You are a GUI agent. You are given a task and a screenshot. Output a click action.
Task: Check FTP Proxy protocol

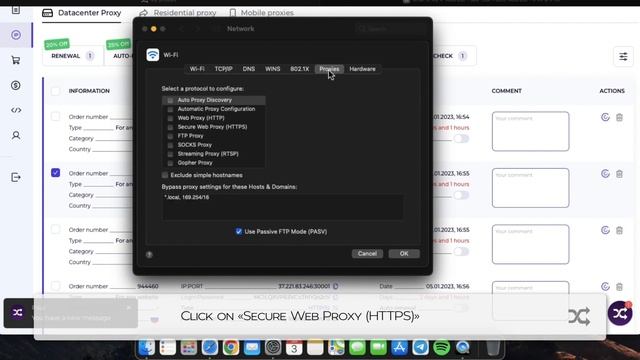point(170,136)
